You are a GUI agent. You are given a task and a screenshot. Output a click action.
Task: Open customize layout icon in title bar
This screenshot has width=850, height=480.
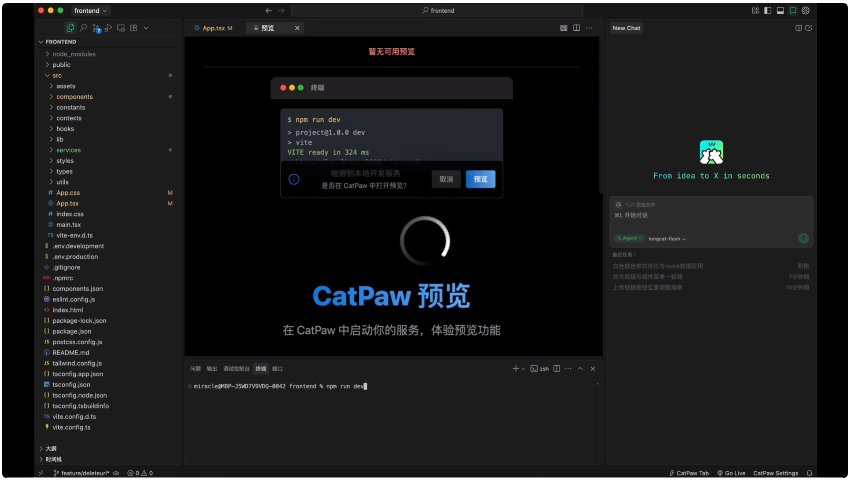755,10
